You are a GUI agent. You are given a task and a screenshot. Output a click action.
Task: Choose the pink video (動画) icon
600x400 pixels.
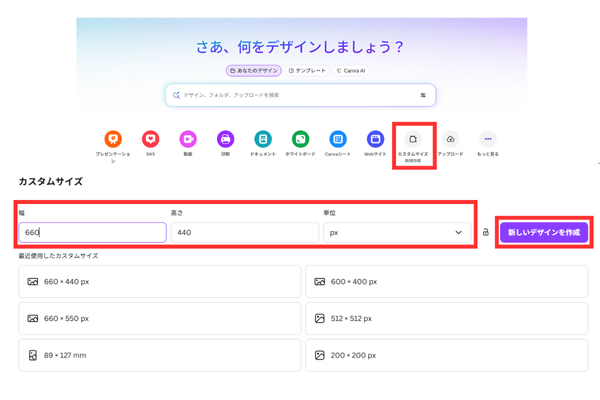point(188,139)
